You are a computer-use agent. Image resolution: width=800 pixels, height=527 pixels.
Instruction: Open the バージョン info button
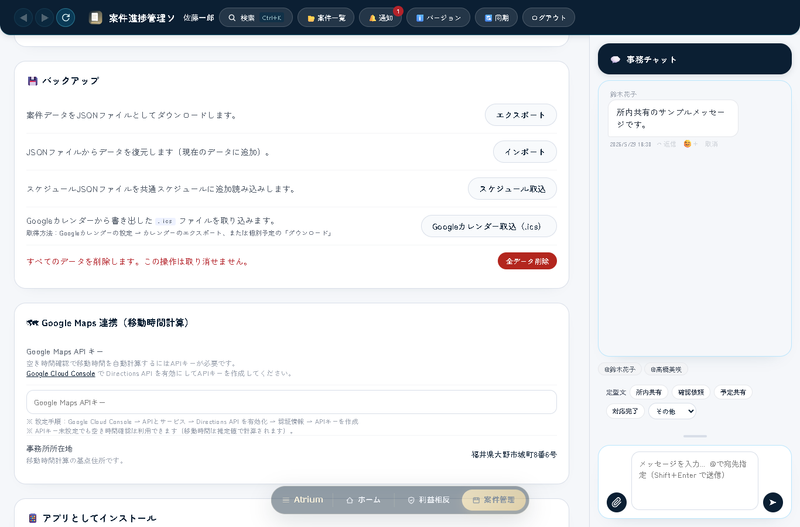click(438, 18)
